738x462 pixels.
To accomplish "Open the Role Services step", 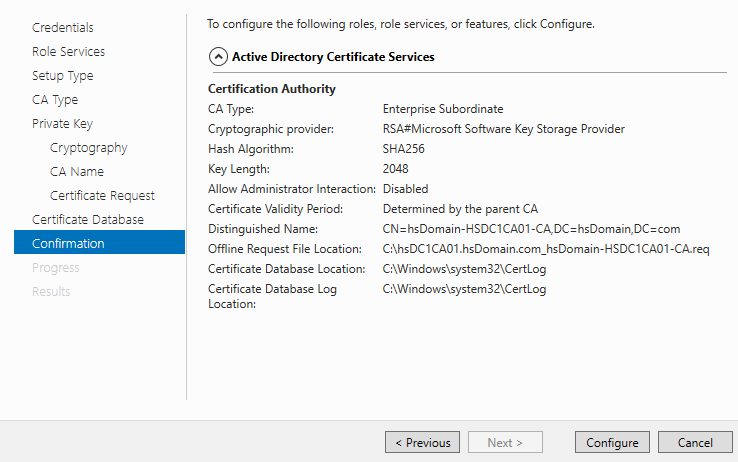I will (x=68, y=51).
